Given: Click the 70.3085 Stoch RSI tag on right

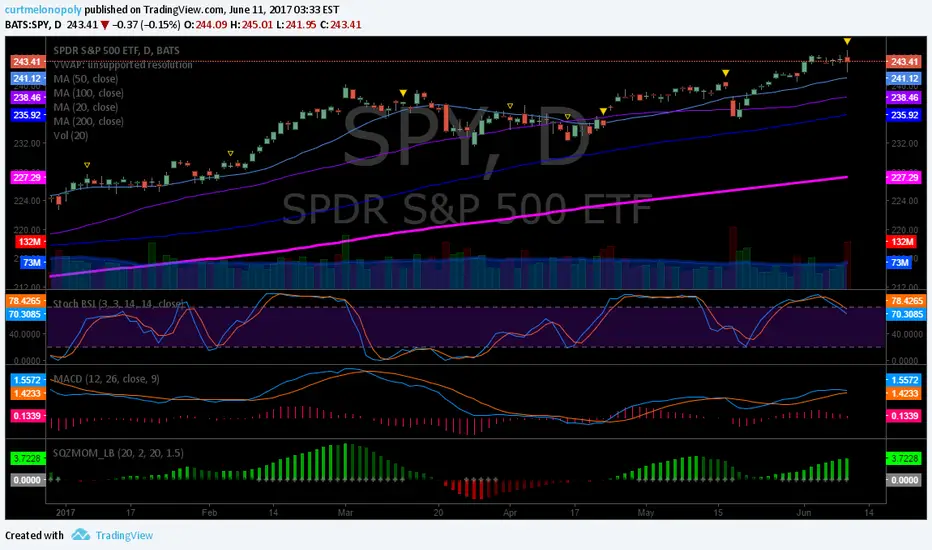Looking at the screenshot, I should click(906, 314).
